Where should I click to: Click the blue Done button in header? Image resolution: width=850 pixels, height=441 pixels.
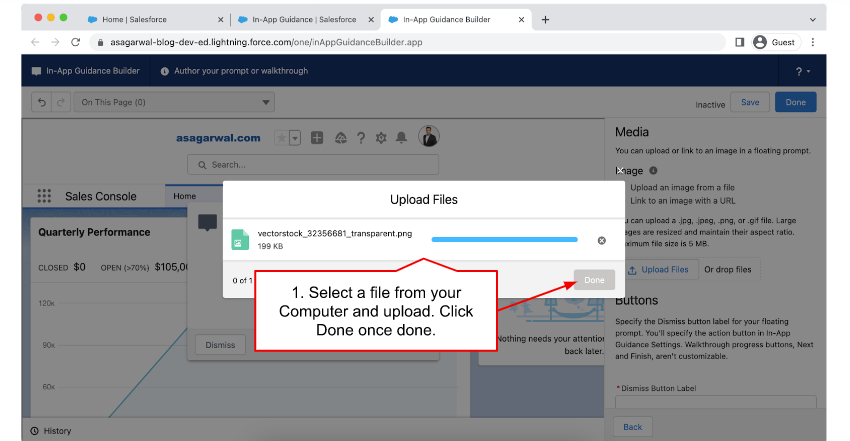(x=795, y=102)
